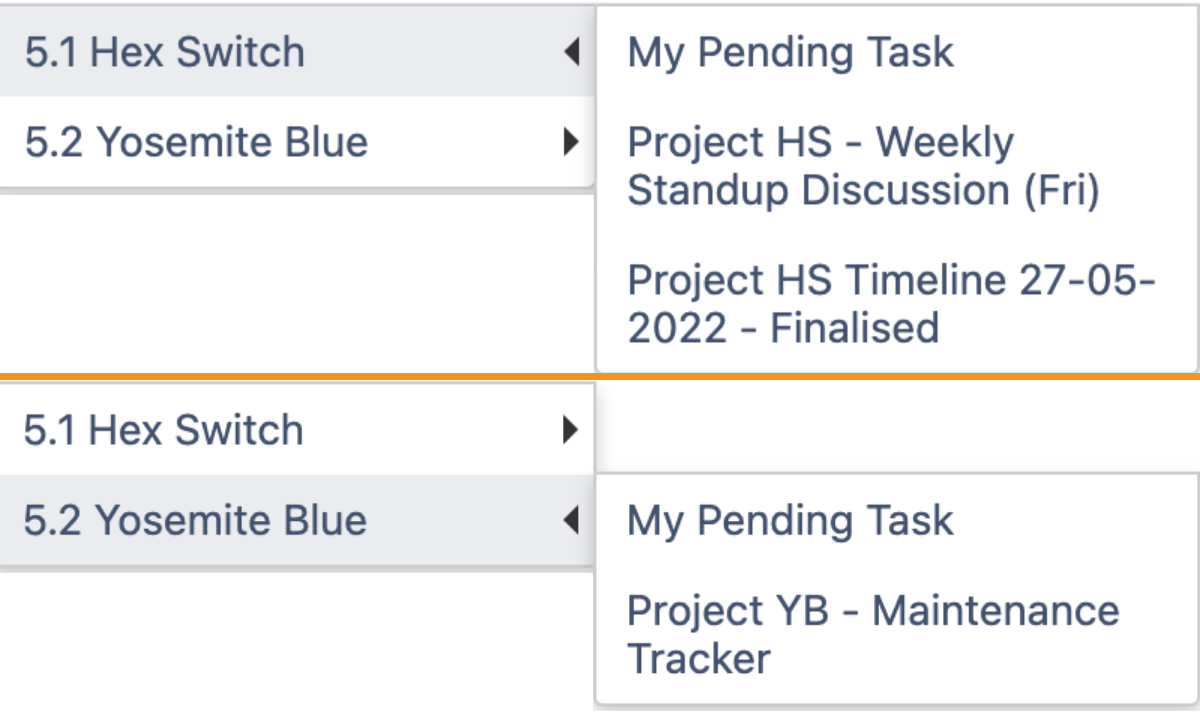Go to the Friday weekly standup discussion page
1200x720 pixels.
(862, 166)
